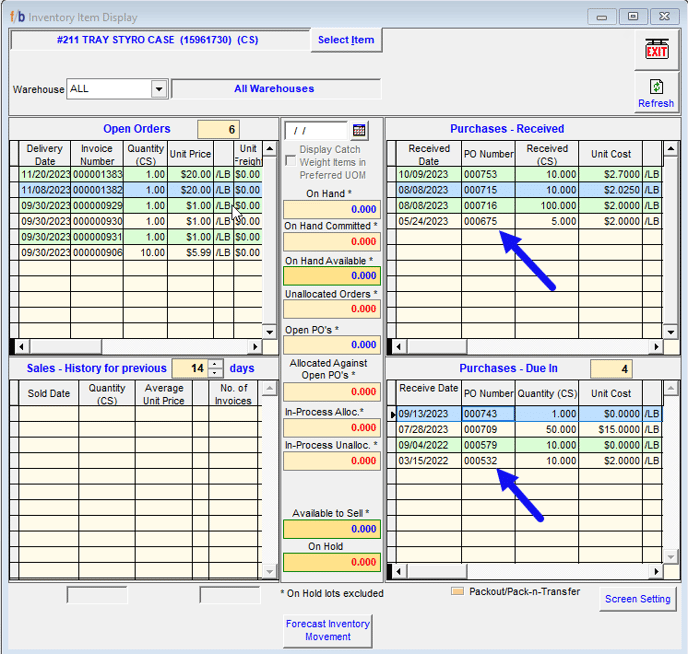688x654 pixels.
Task: Click the date input field beside calendar
Action: point(316,130)
